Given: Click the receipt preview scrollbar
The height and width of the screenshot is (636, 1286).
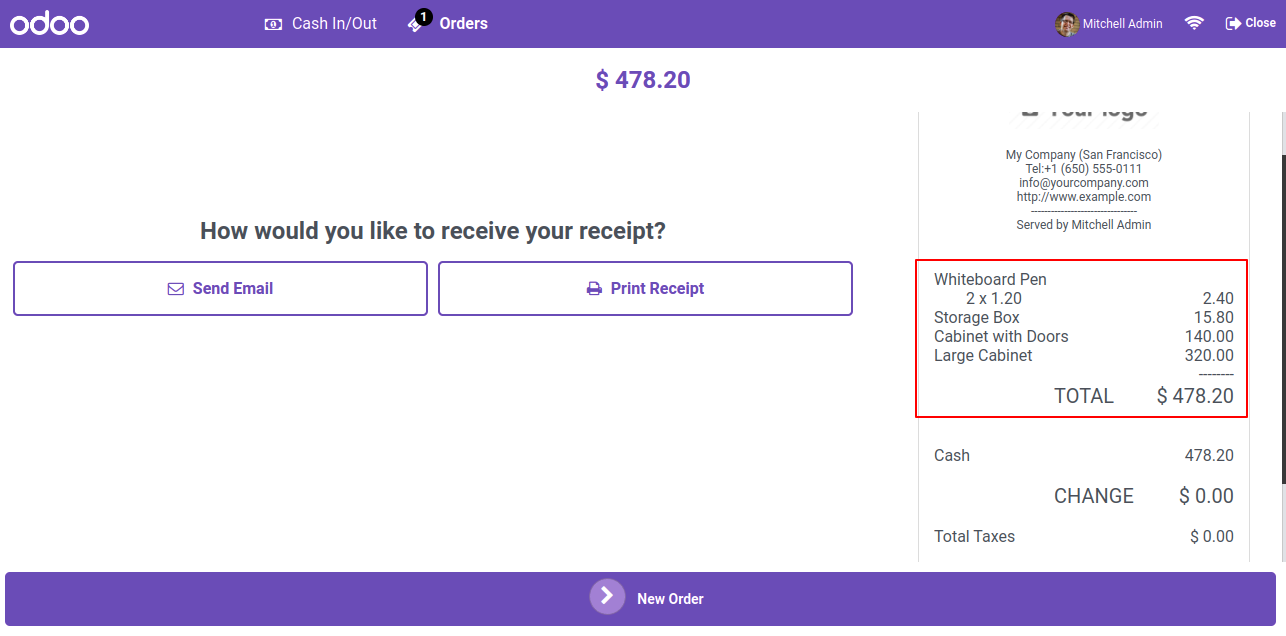Looking at the screenshot, I should tap(1283, 320).
